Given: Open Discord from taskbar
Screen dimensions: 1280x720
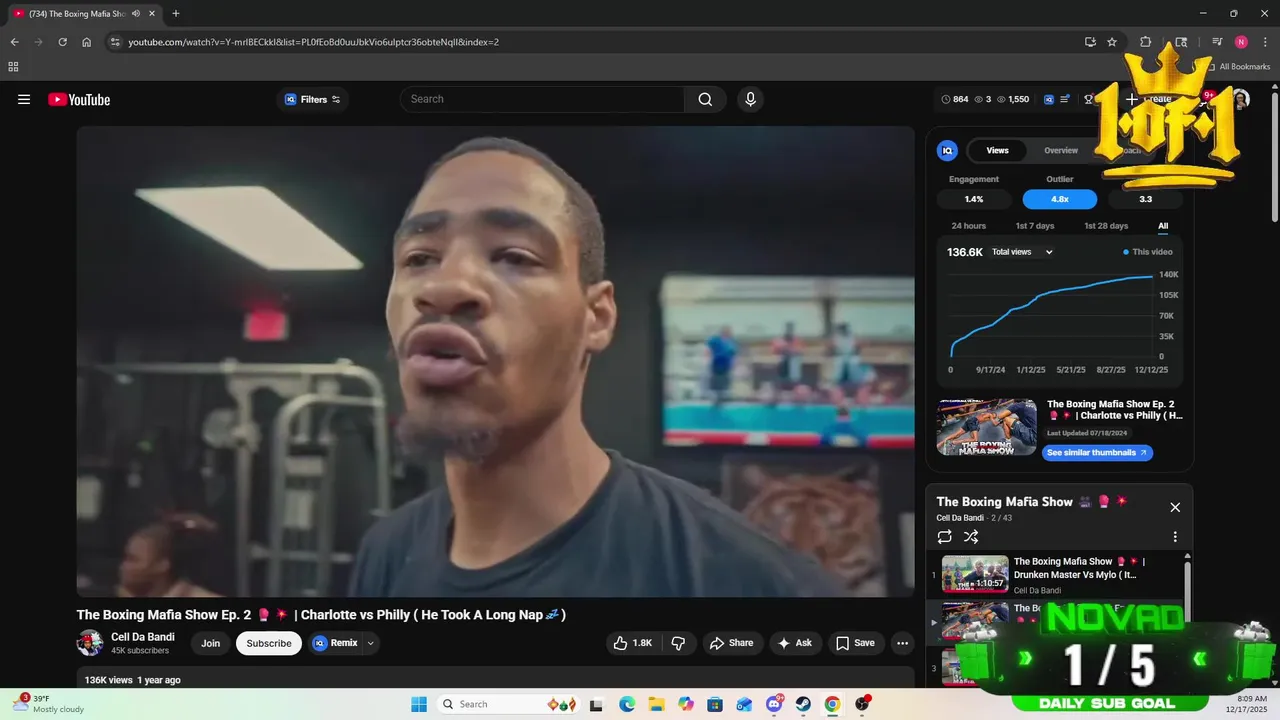Looking at the screenshot, I should click(774, 704).
